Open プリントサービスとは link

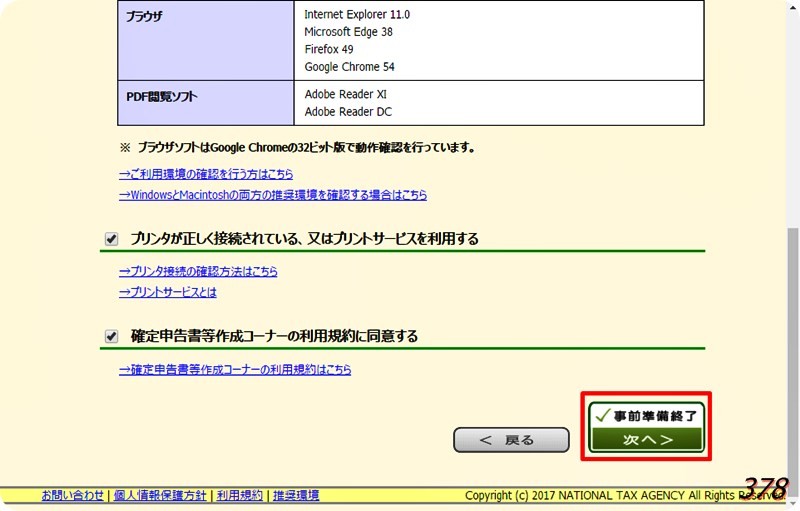click(x=168, y=292)
